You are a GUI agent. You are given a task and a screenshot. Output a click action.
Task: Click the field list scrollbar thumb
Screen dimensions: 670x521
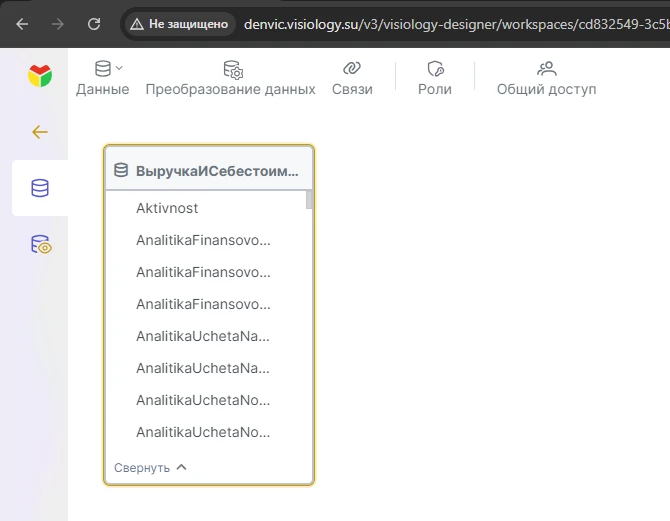point(309,199)
